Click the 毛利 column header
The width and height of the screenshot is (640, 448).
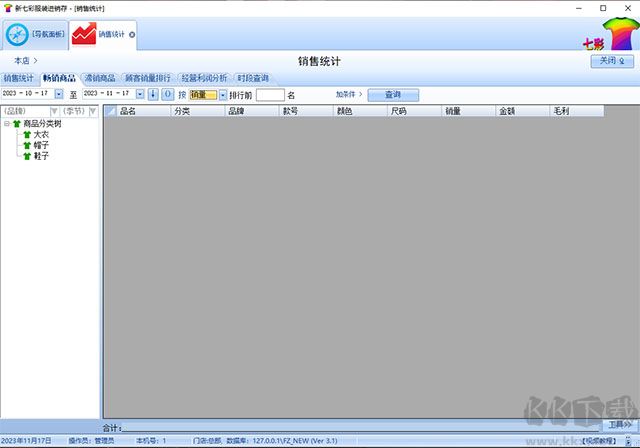pyautogui.click(x=577, y=111)
